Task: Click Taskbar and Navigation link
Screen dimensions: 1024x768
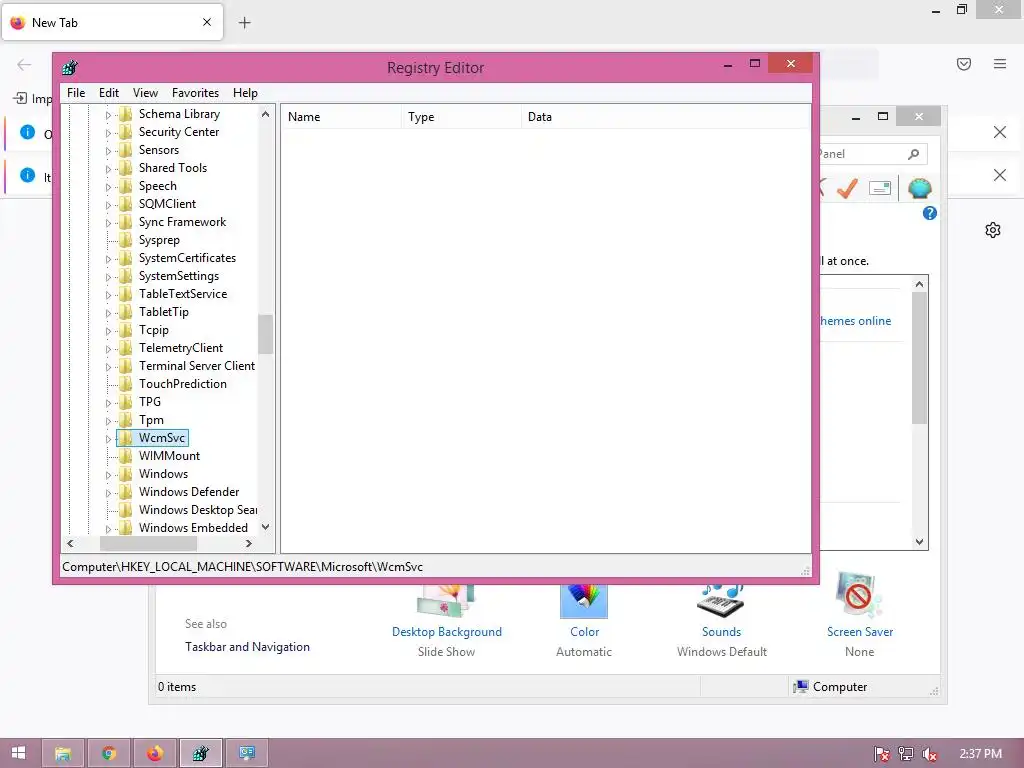Action: pyautogui.click(x=247, y=647)
